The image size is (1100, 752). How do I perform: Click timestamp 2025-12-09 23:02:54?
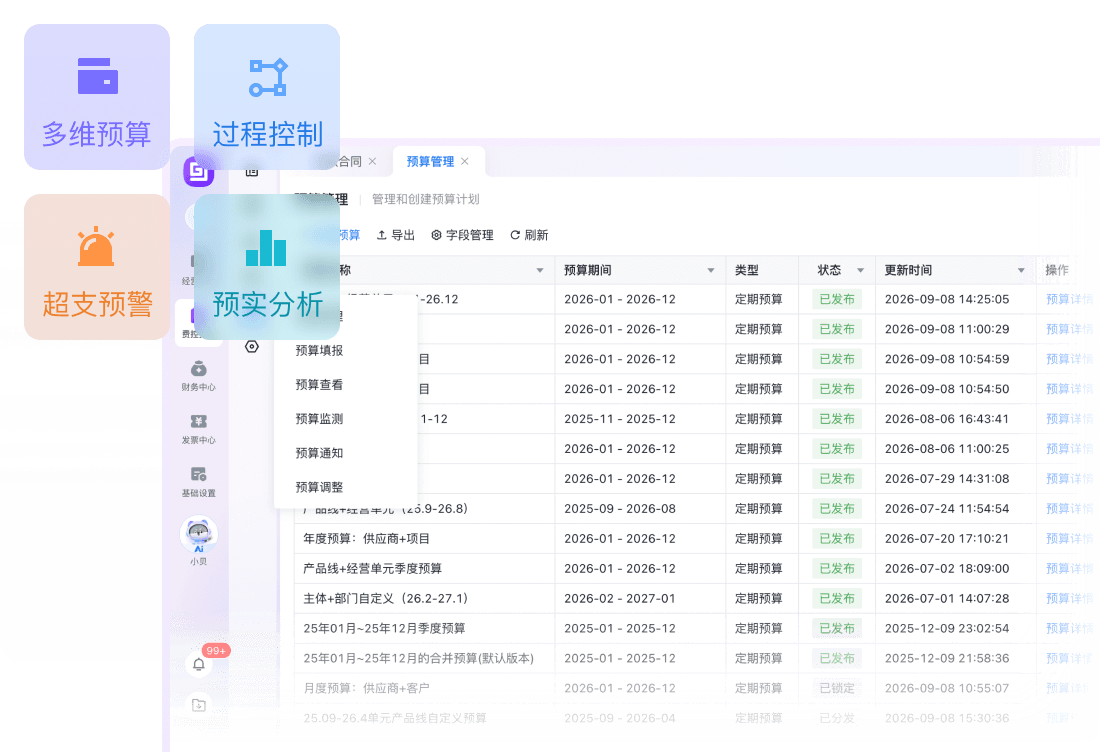click(x=947, y=629)
